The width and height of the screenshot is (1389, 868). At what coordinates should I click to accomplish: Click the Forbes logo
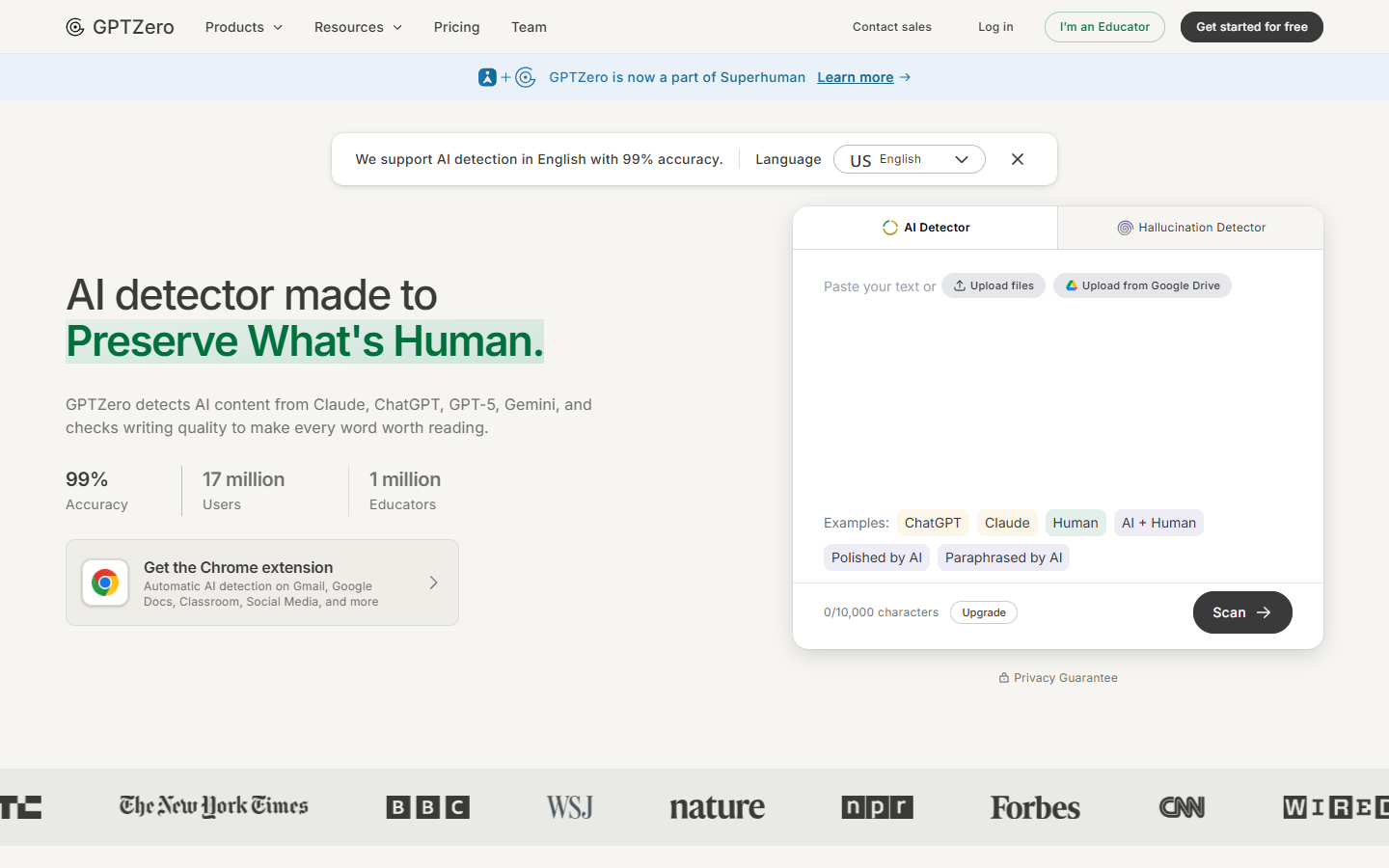1035,807
